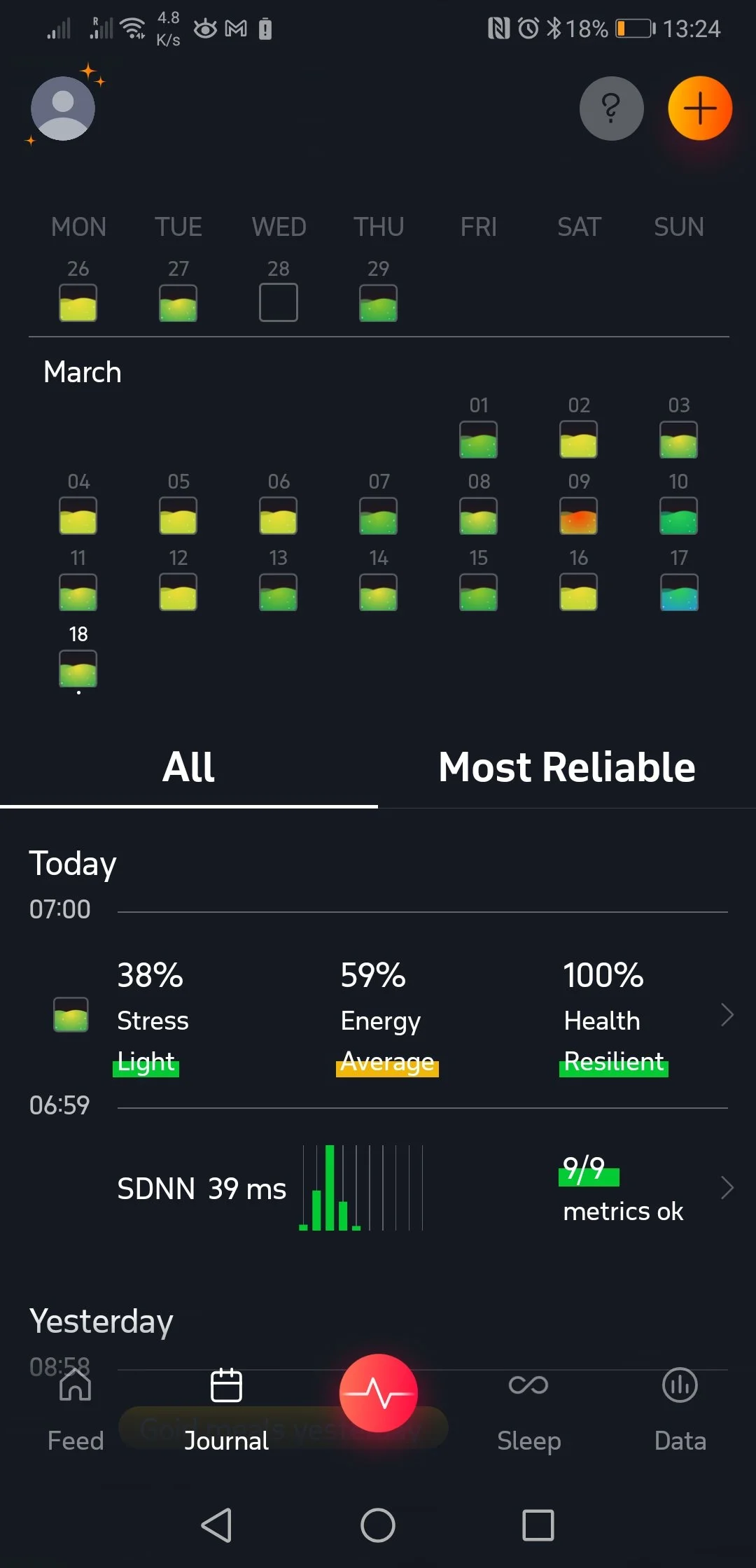This screenshot has width=756, height=1568.
Task: Select the empty day box for 28
Action: [x=279, y=302]
